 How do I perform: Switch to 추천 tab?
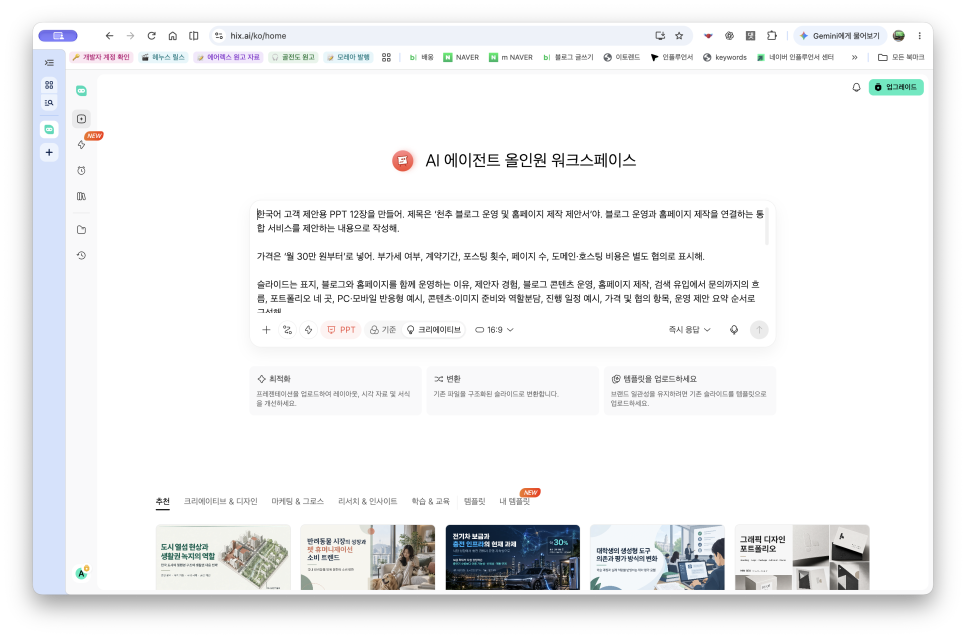coord(163,501)
